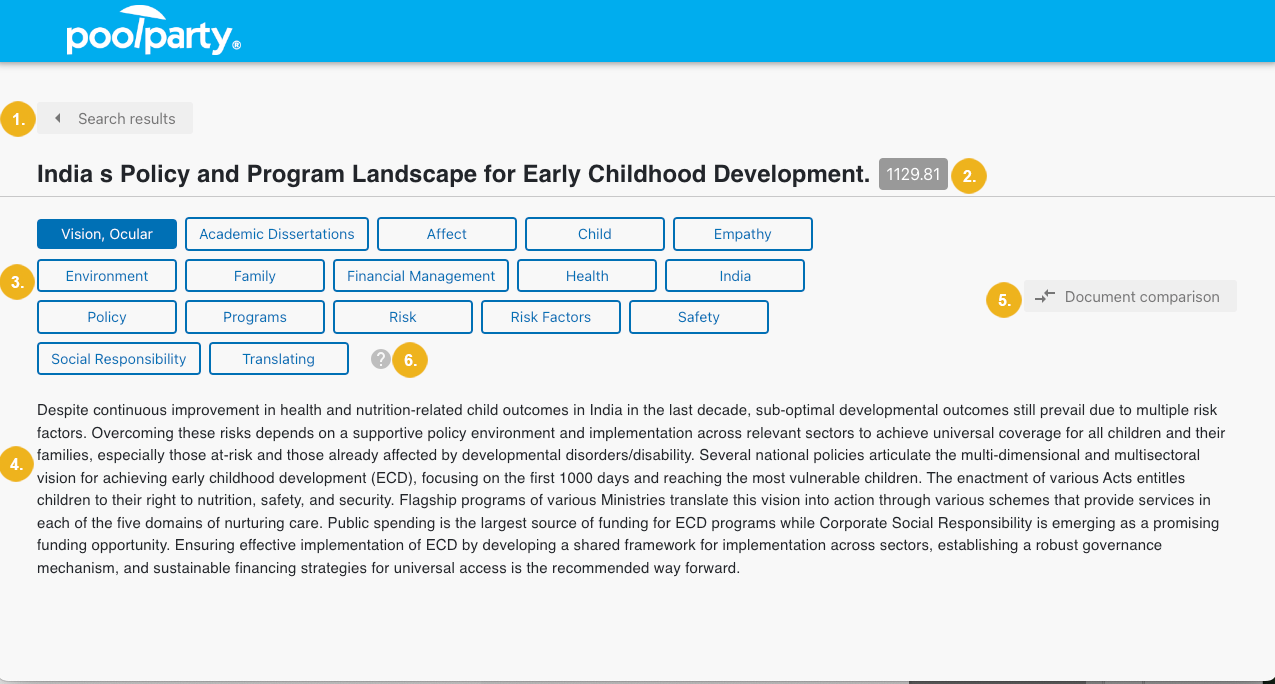Click the Child concept tag
This screenshot has width=1275, height=684.
point(595,234)
